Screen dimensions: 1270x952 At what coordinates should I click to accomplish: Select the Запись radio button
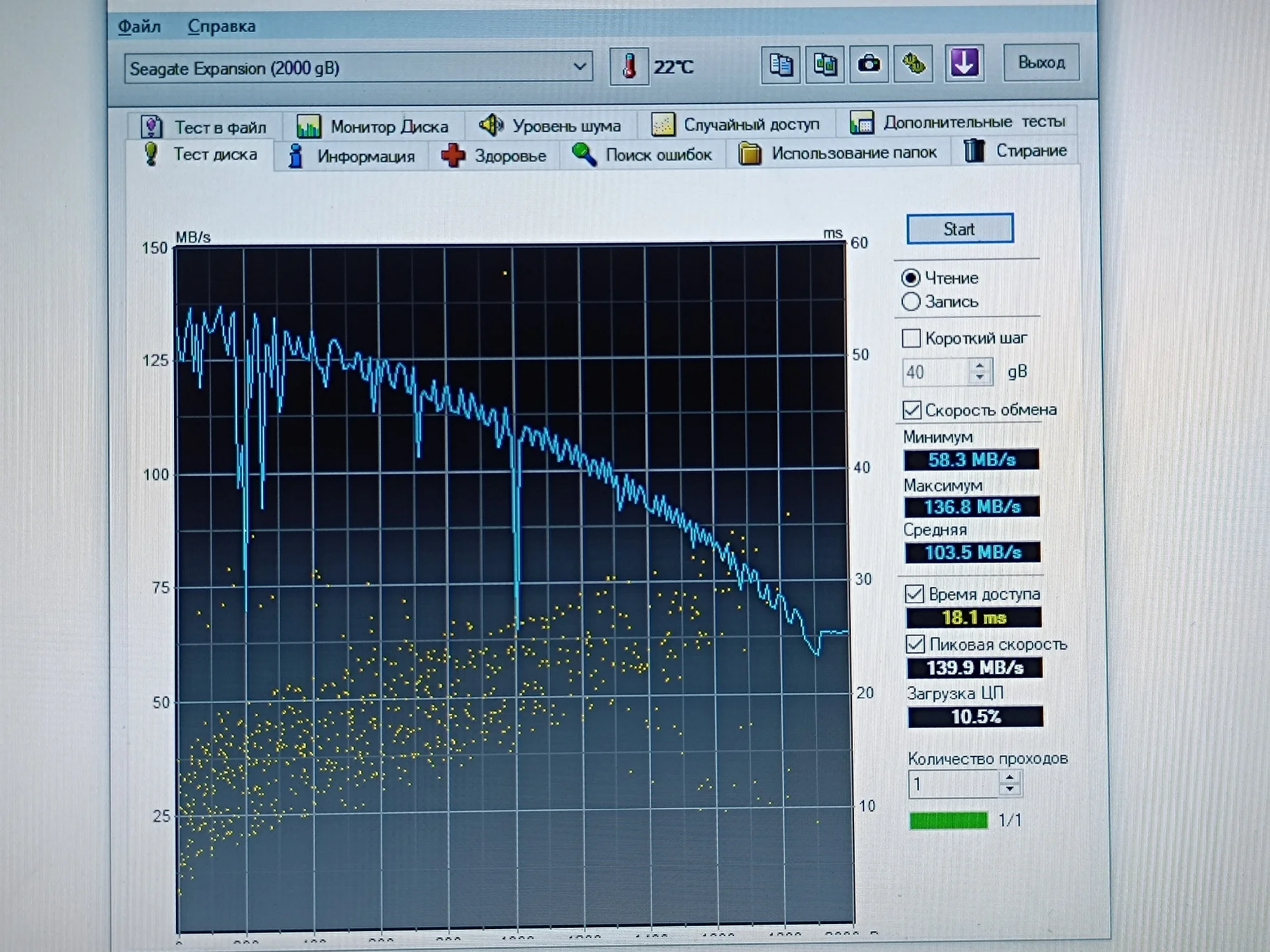click(911, 301)
